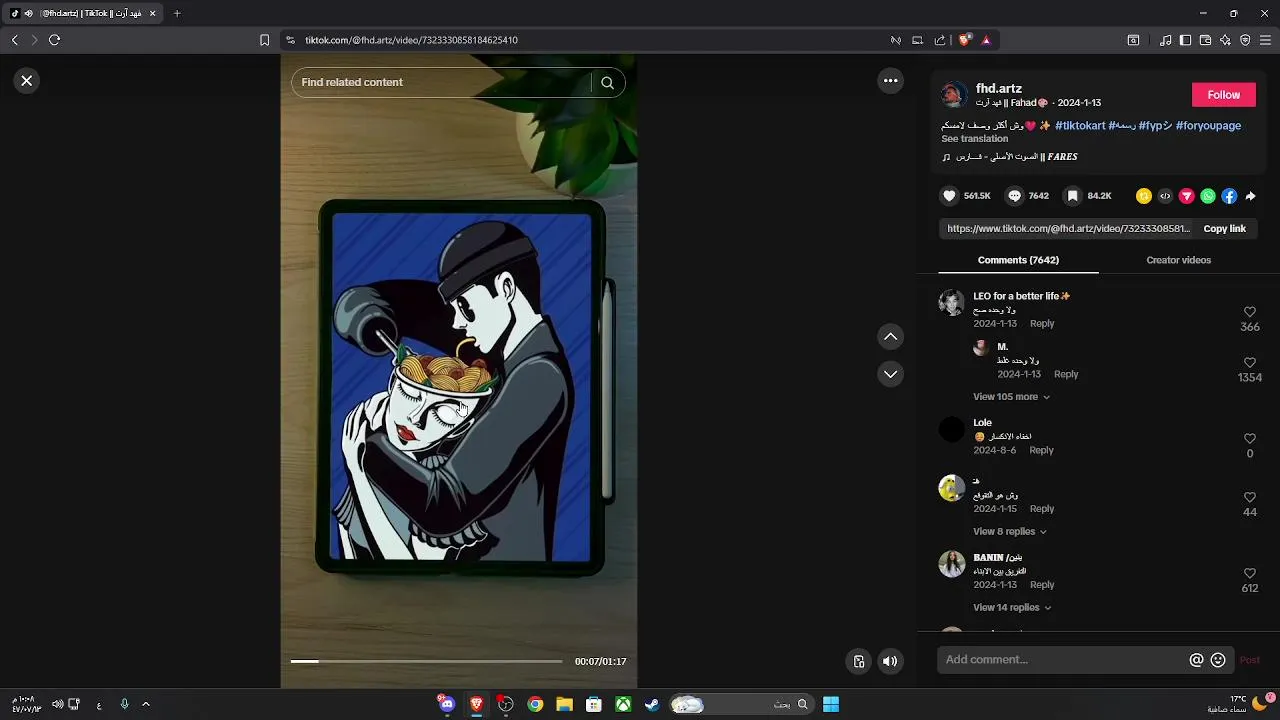The height and width of the screenshot is (720, 1280).
Task: Open Brave Leo AI sparkle icon
Action: pos(1225,40)
